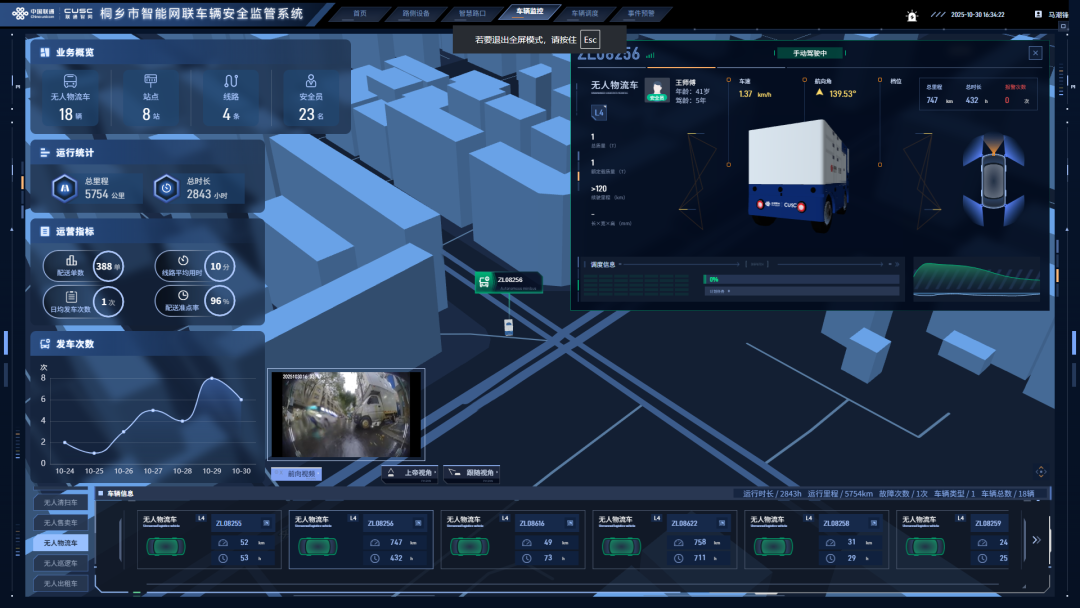Open the 跟随视角 view dropdown
This screenshot has height=608, width=1080.
click(471, 473)
